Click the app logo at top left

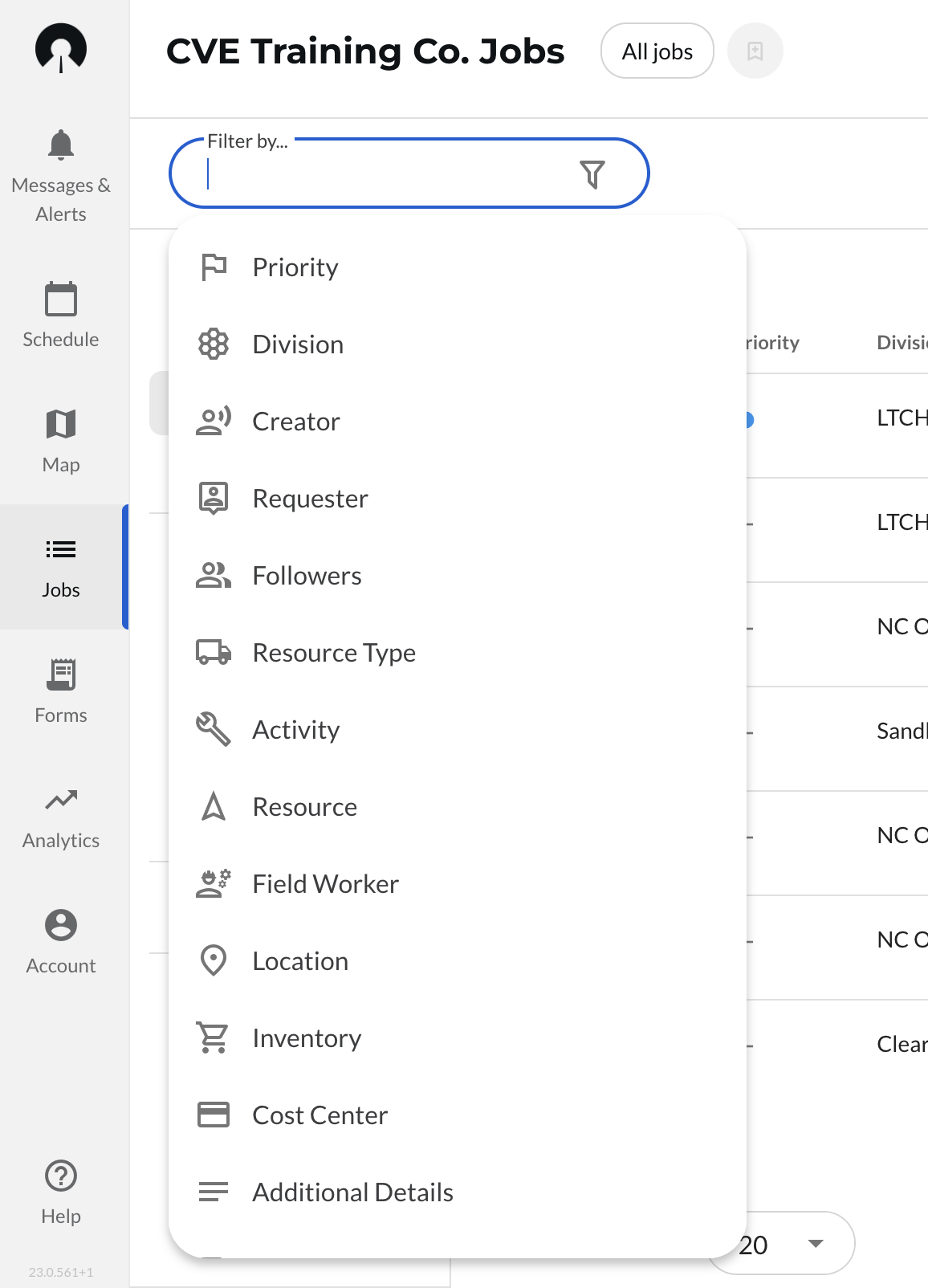(61, 48)
